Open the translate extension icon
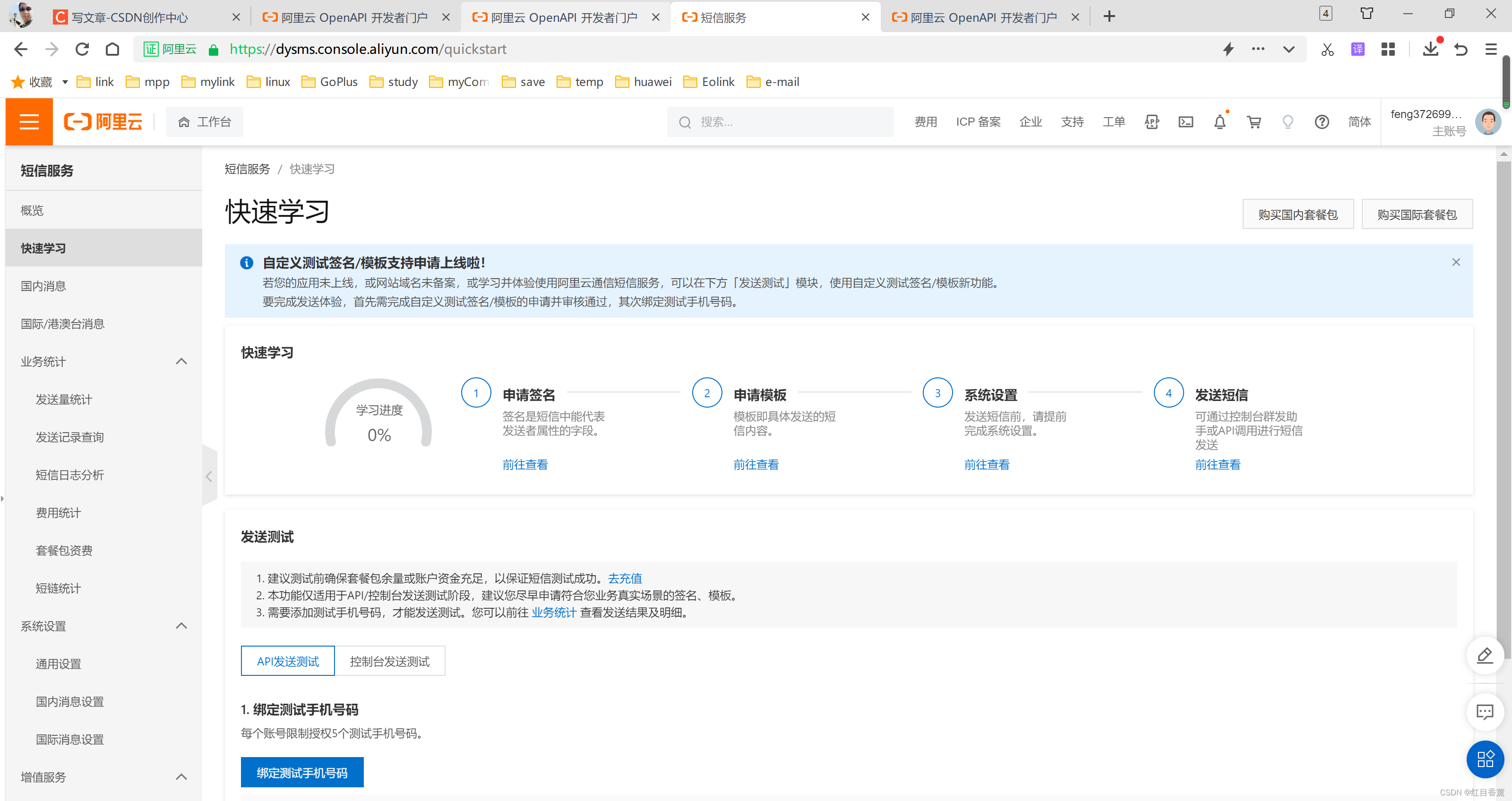The height and width of the screenshot is (801, 1512). click(1357, 49)
